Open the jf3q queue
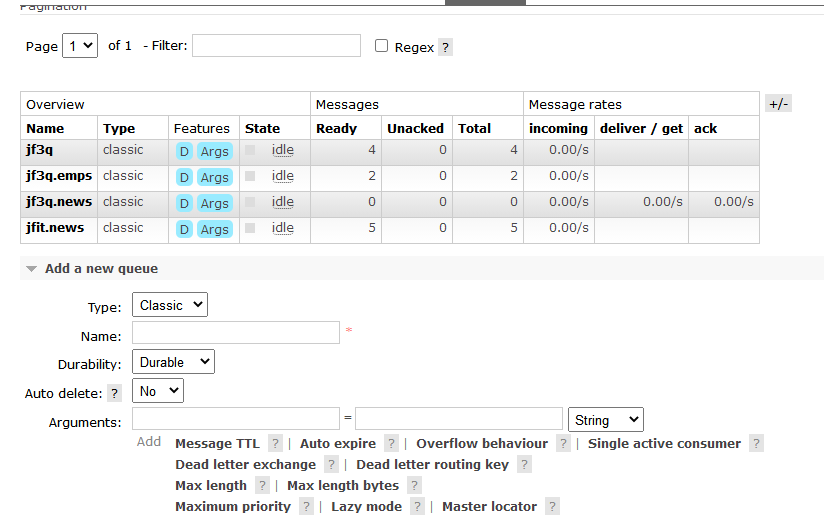The width and height of the screenshot is (824, 520). [x=39, y=150]
